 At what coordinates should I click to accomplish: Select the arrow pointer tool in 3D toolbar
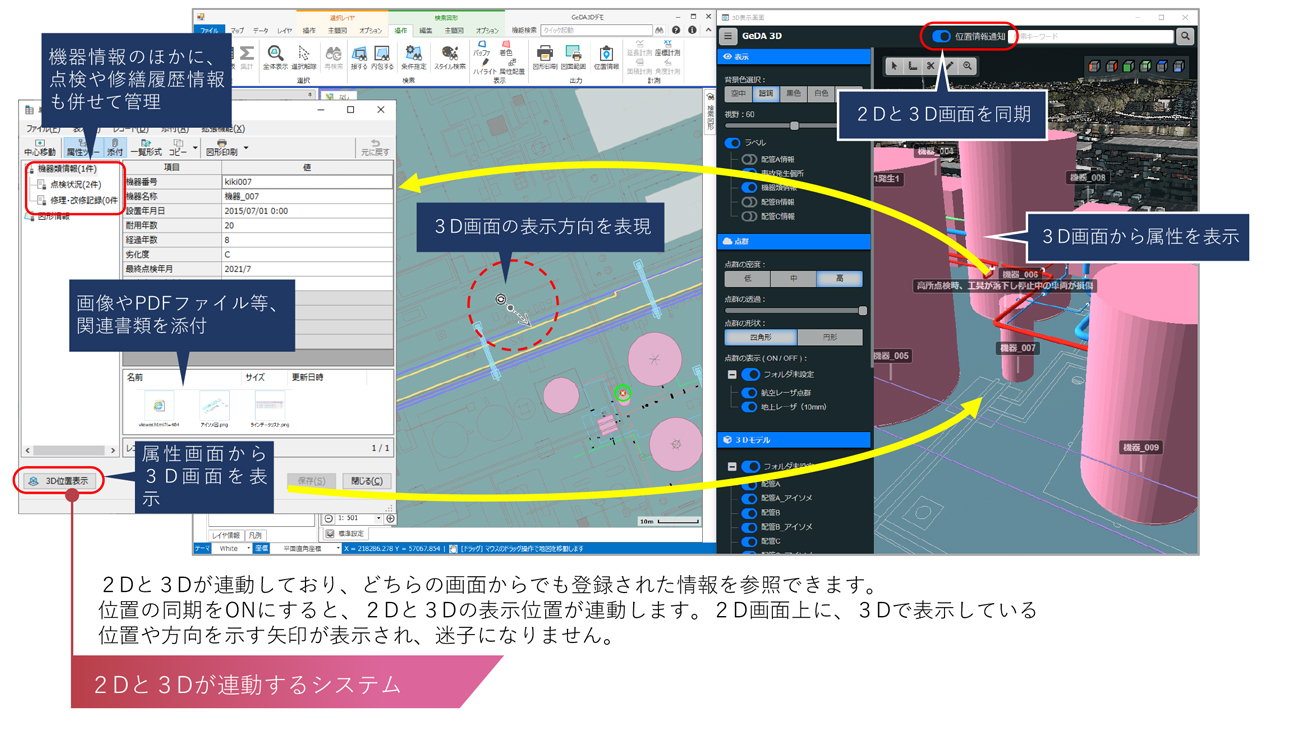(895, 66)
